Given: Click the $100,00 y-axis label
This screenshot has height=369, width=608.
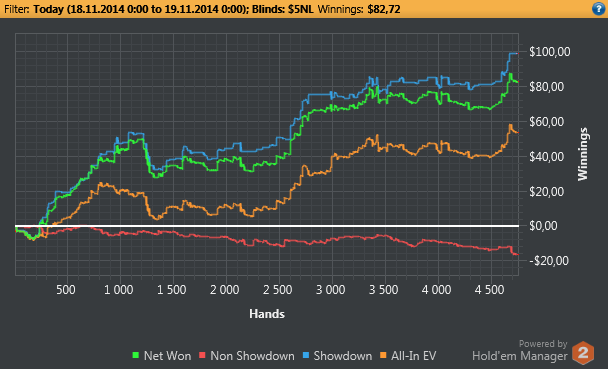Looking at the screenshot, I should tap(549, 52).
